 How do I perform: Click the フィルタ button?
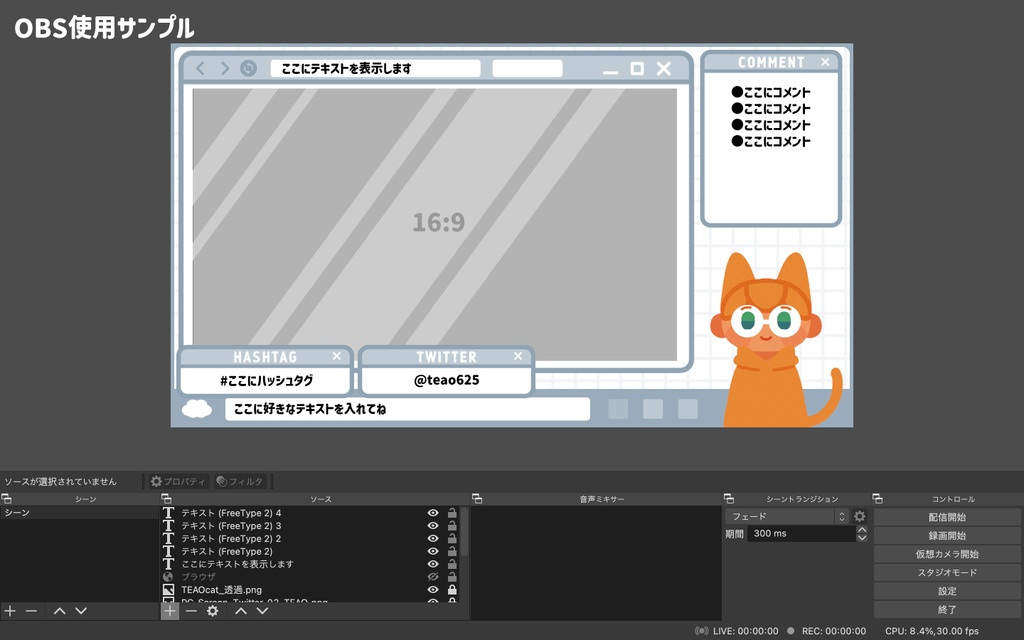pyautogui.click(x=240, y=481)
